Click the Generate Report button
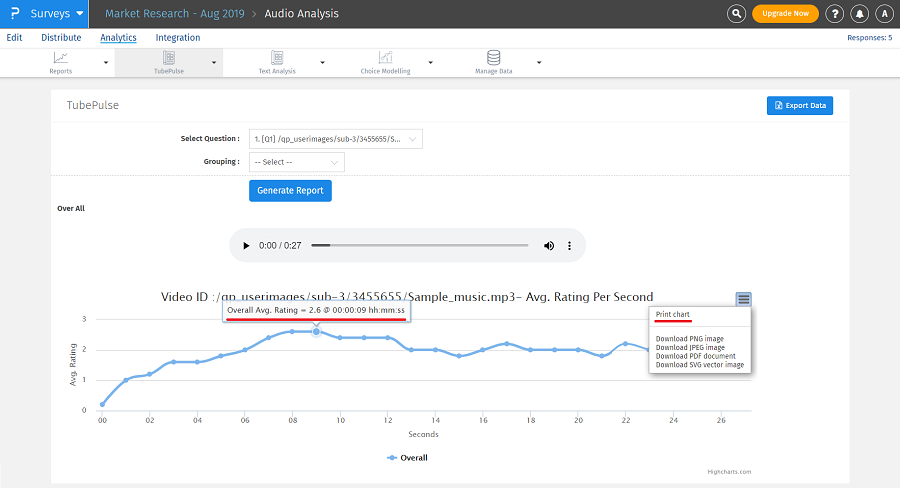The height and width of the screenshot is (488, 900). (x=290, y=190)
